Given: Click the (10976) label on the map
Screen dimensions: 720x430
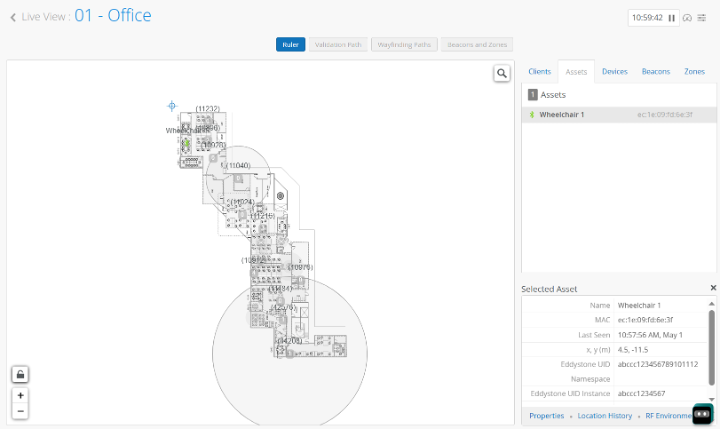Looking at the screenshot, I should pos(300,267).
